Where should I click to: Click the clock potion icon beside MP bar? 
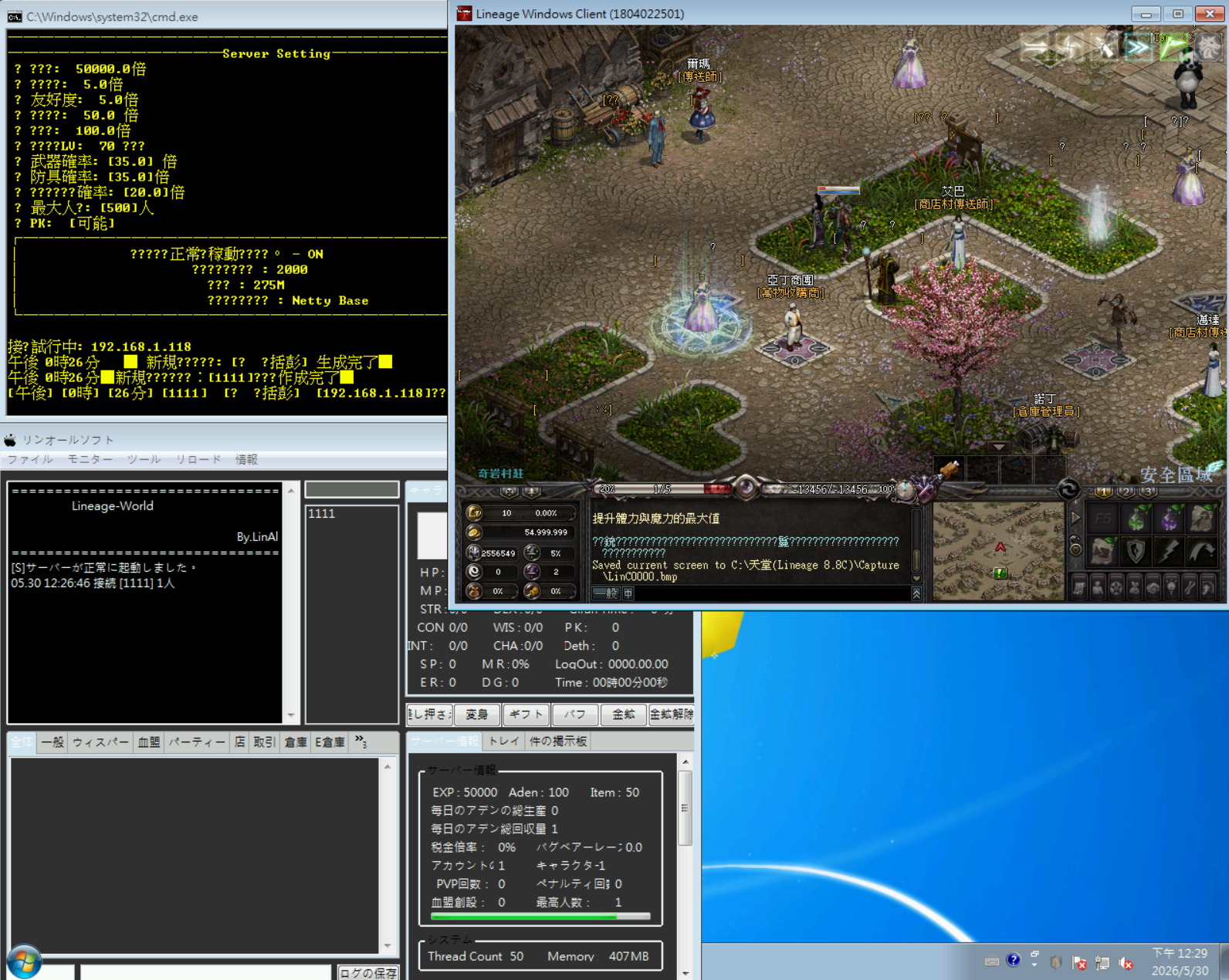[x=906, y=489]
